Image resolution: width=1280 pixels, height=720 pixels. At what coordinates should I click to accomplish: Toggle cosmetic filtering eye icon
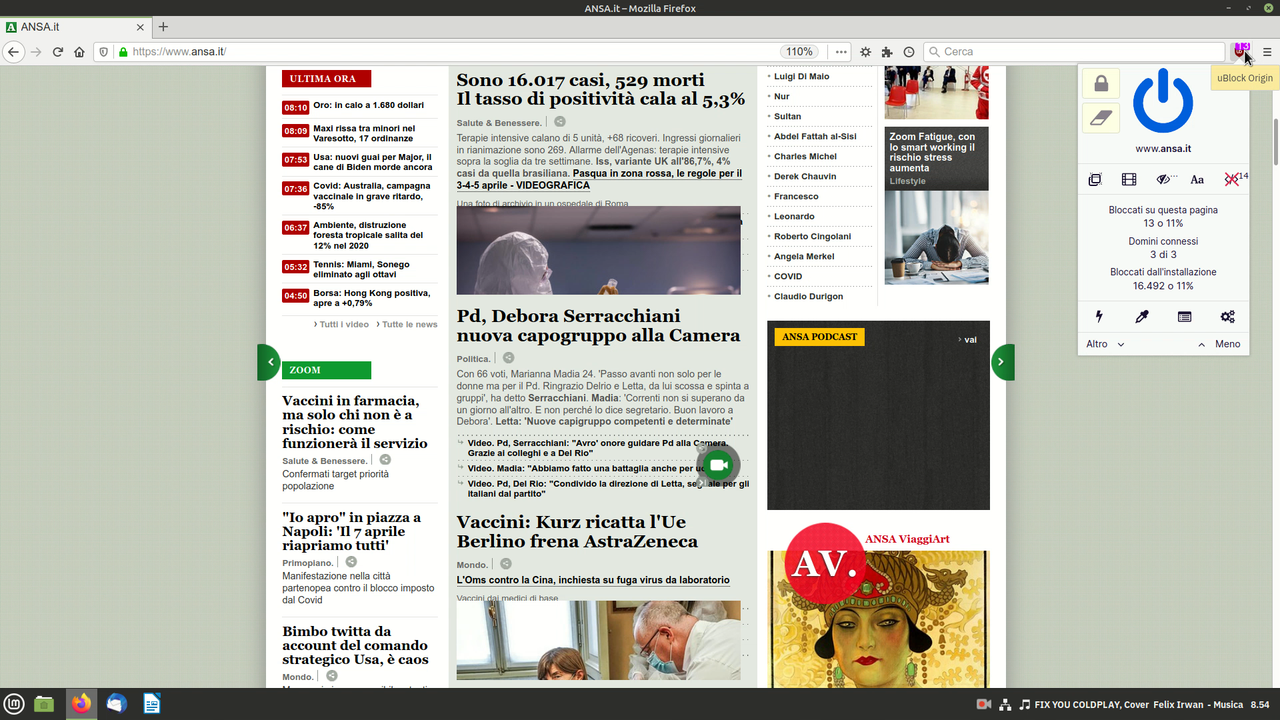point(1164,179)
